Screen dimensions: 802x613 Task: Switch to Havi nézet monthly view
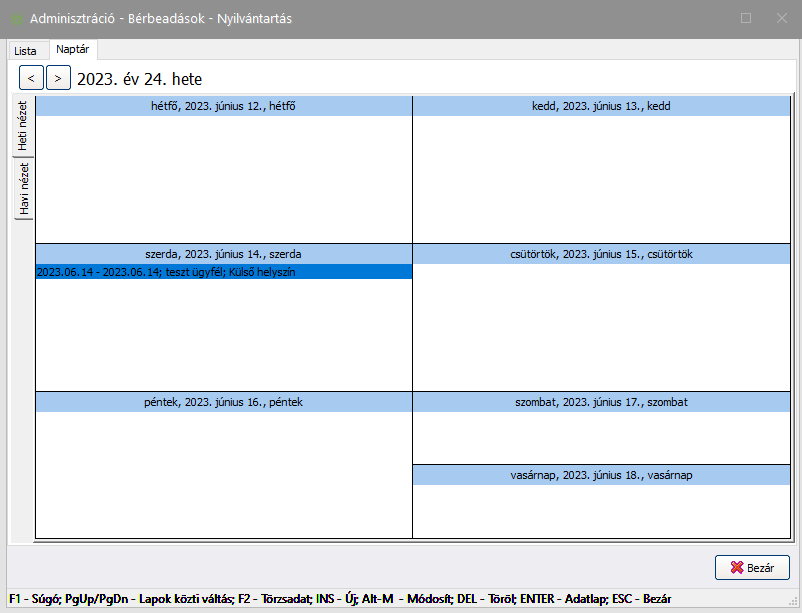click(23, 189)
